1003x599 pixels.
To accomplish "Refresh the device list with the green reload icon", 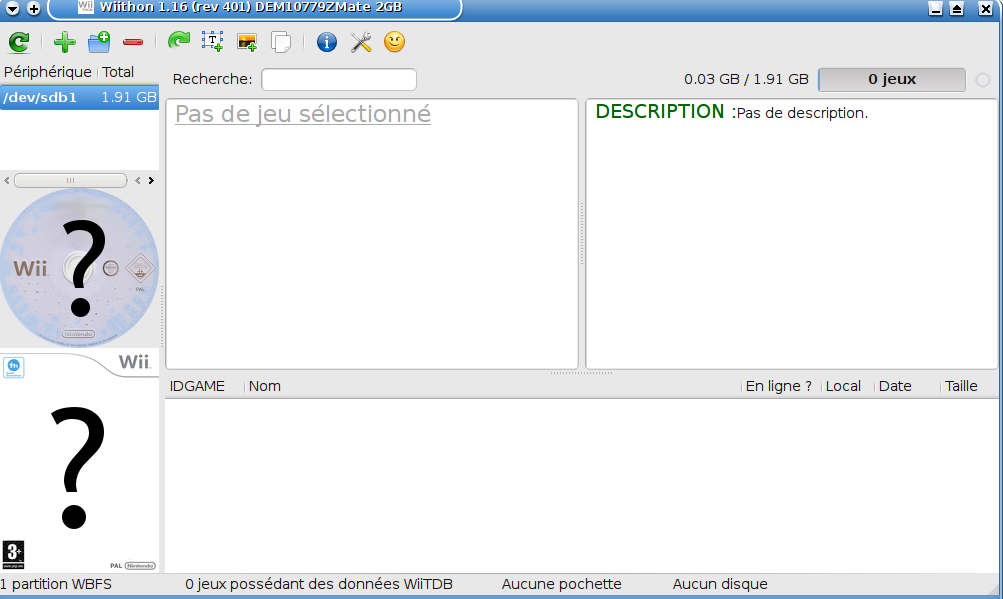I will tap(19, 42).
